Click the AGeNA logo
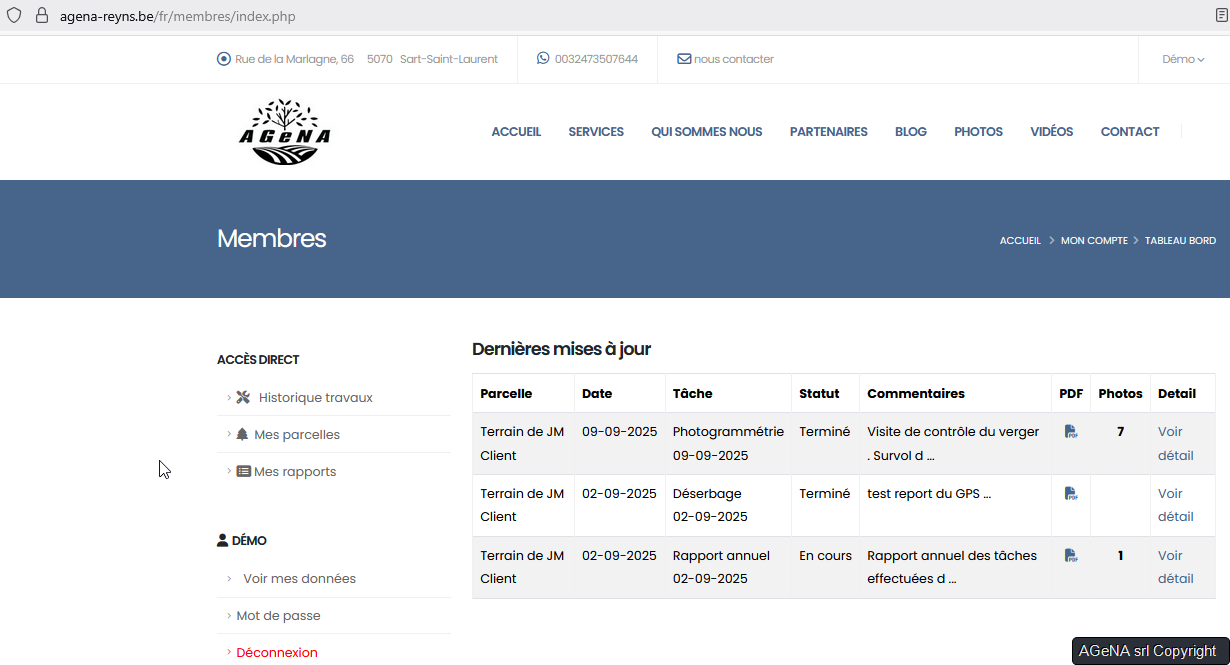1230x665 pixels. (285, 132)
